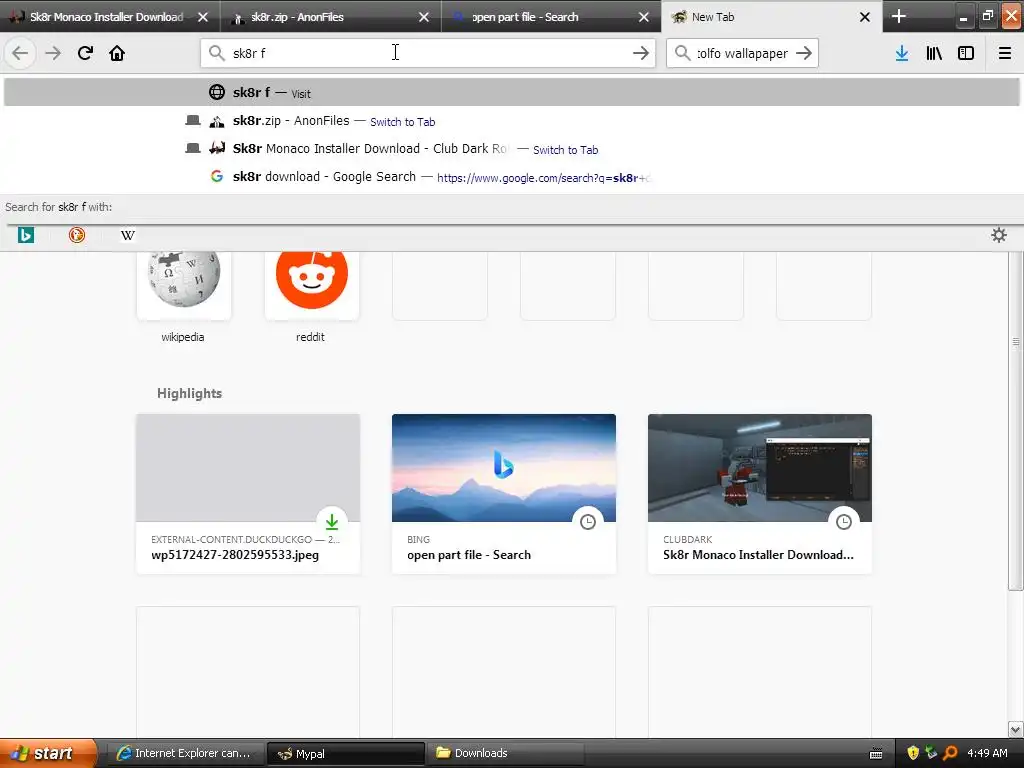Click the search box with 'olfo wallapaper'
Image resolution: width=1024 pixels, height=768 pixels.
click(x=743, y=53)
